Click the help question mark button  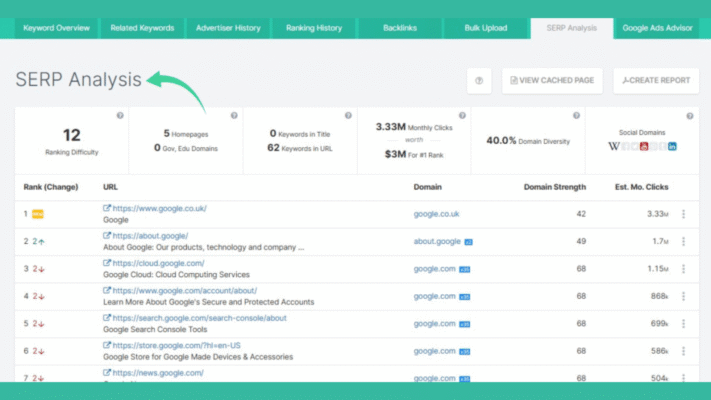(x=479, y=80)
